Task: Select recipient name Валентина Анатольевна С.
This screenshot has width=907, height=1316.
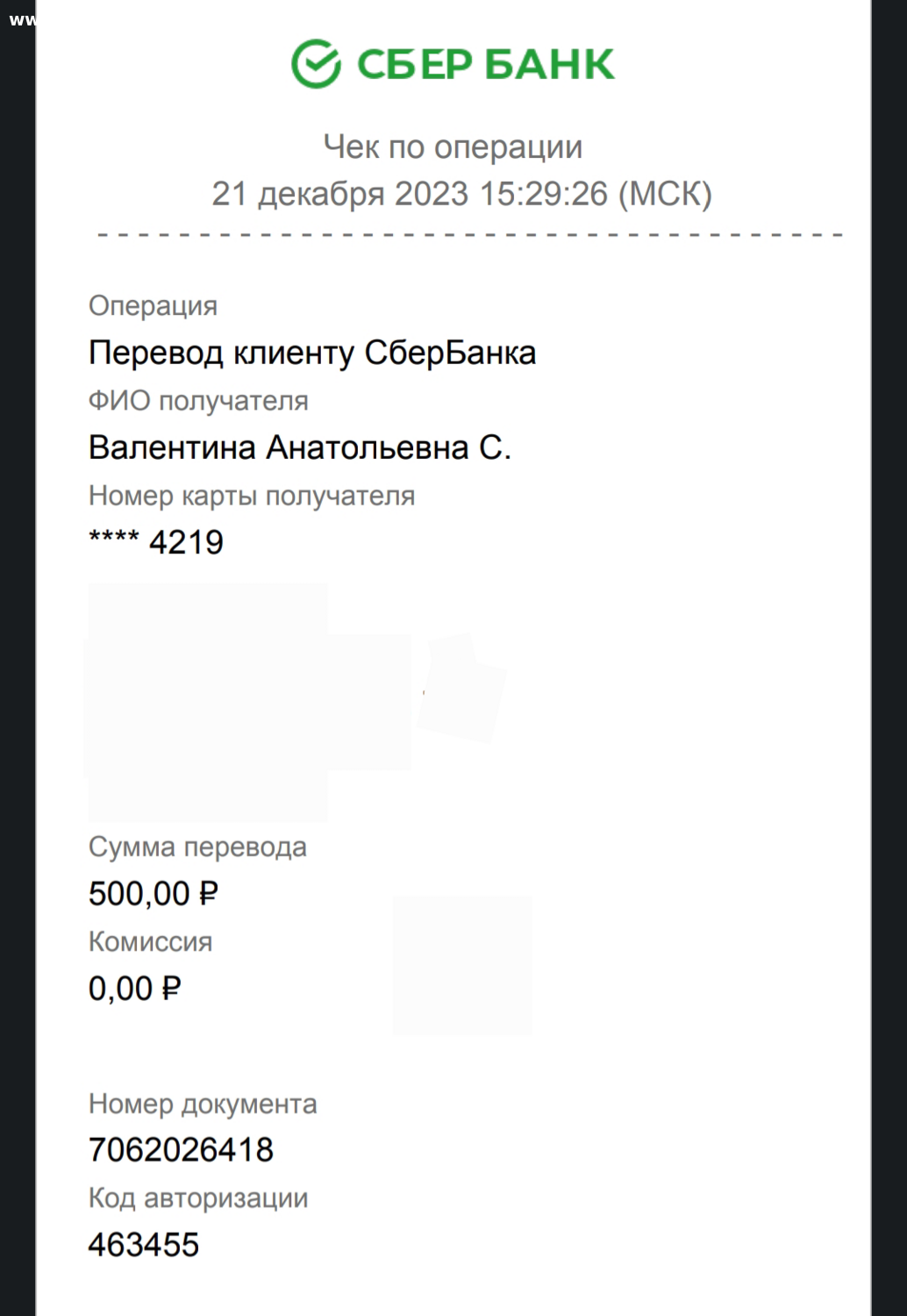Action: coord(300,447)
